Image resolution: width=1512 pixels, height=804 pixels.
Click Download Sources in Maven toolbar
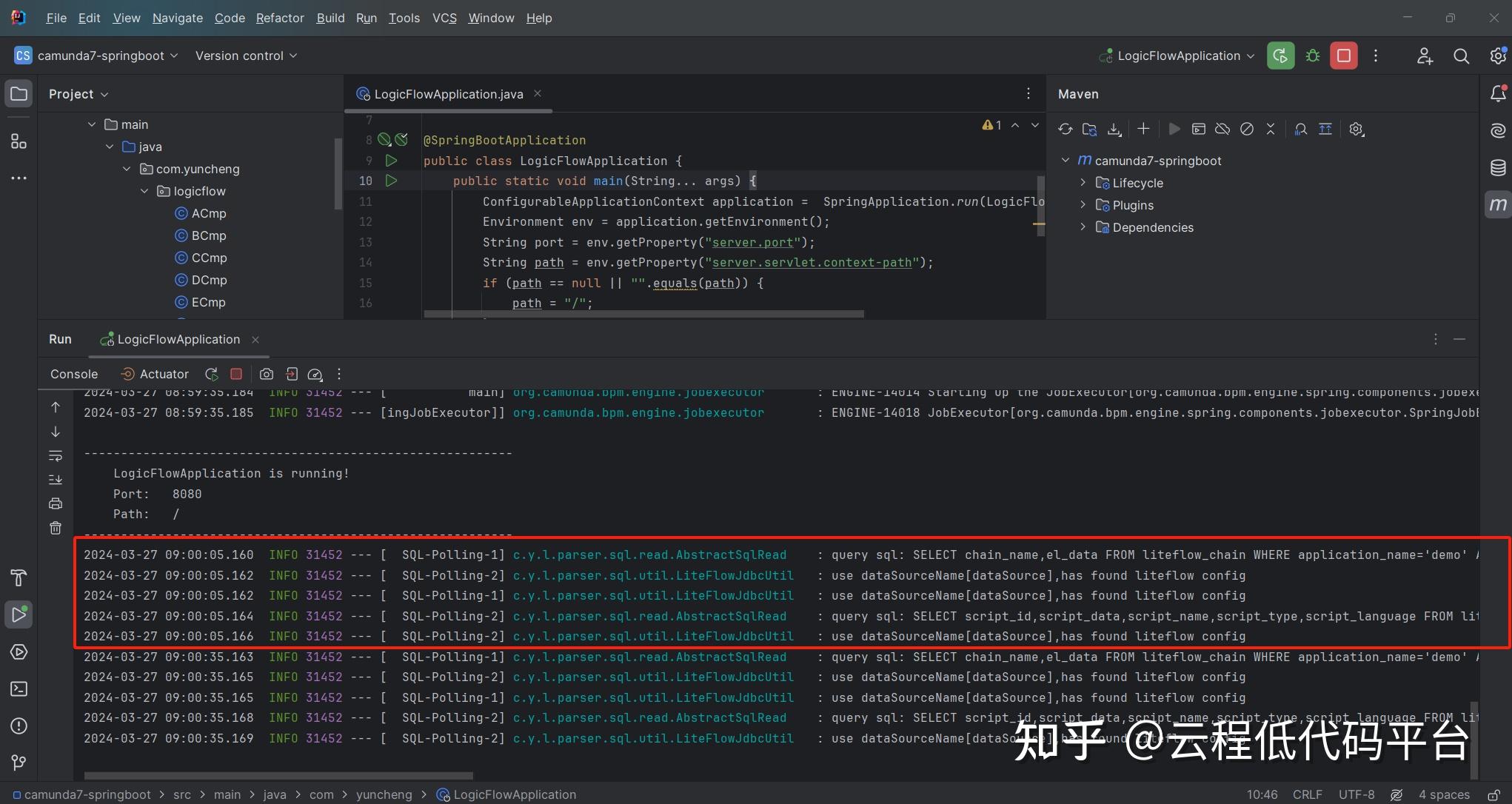pos(1114,129)
